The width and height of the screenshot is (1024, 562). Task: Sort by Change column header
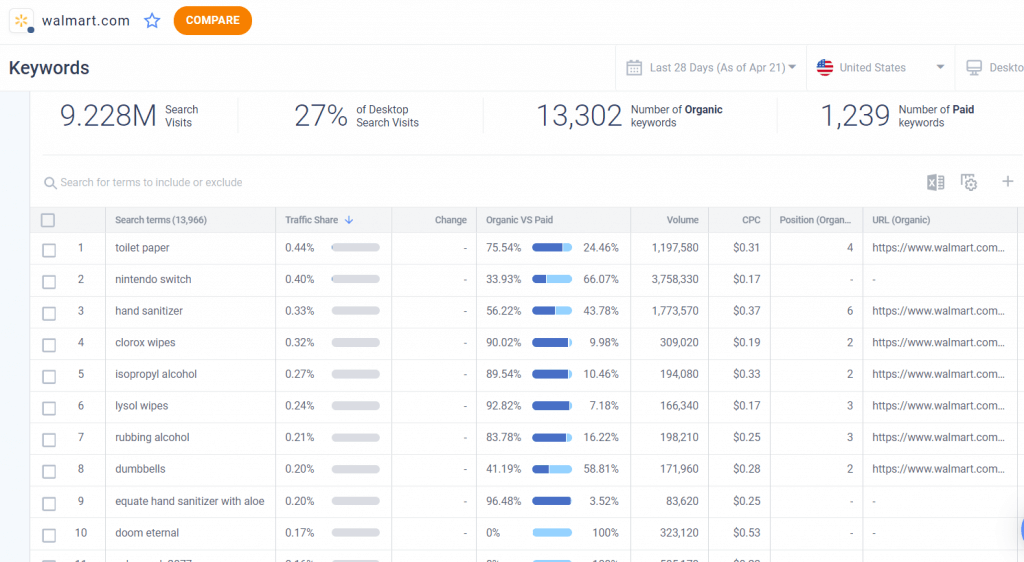point(451,220)
